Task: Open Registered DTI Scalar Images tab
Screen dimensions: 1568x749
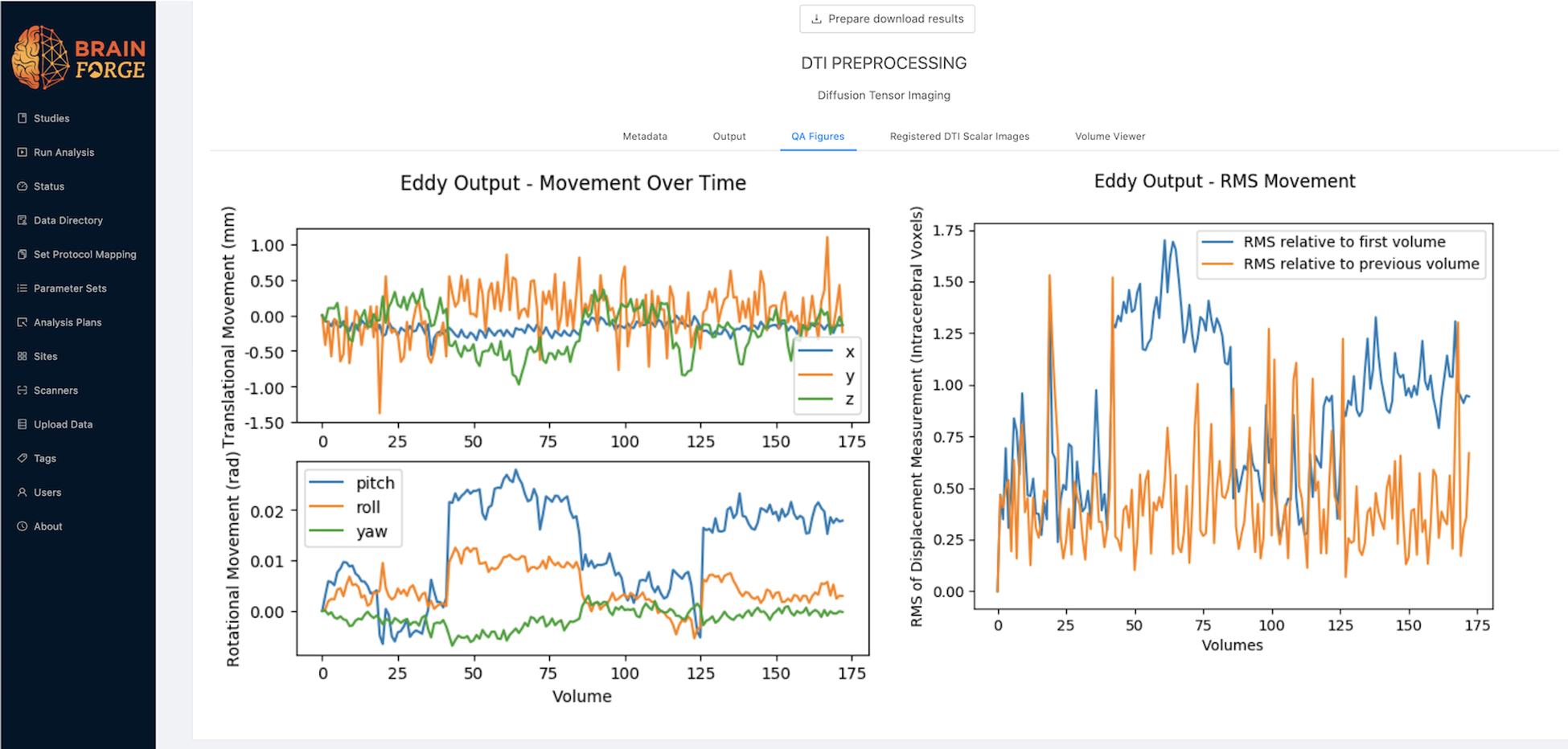Action: [x=959, y=136]
